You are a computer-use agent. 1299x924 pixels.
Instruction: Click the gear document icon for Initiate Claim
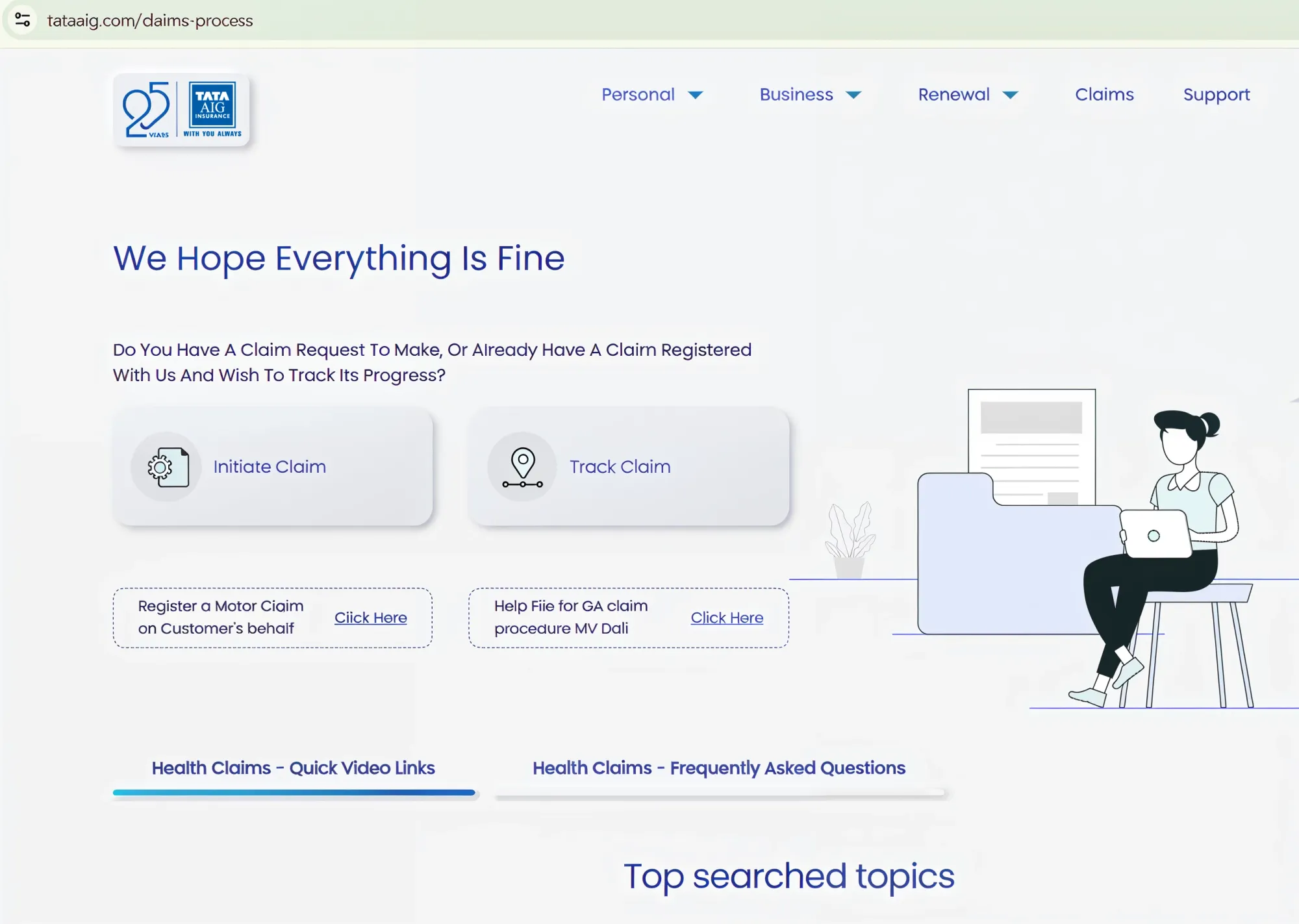(x=166, y=467)
